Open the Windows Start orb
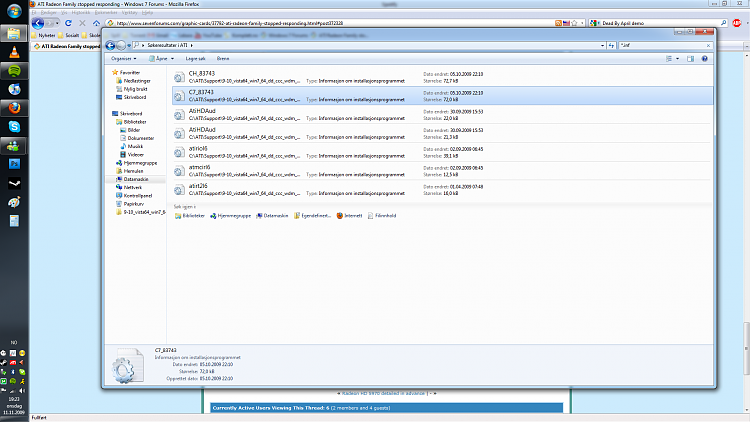Viewport: 750px width, 422px height. pyautogui.click(x=14, y=11)
